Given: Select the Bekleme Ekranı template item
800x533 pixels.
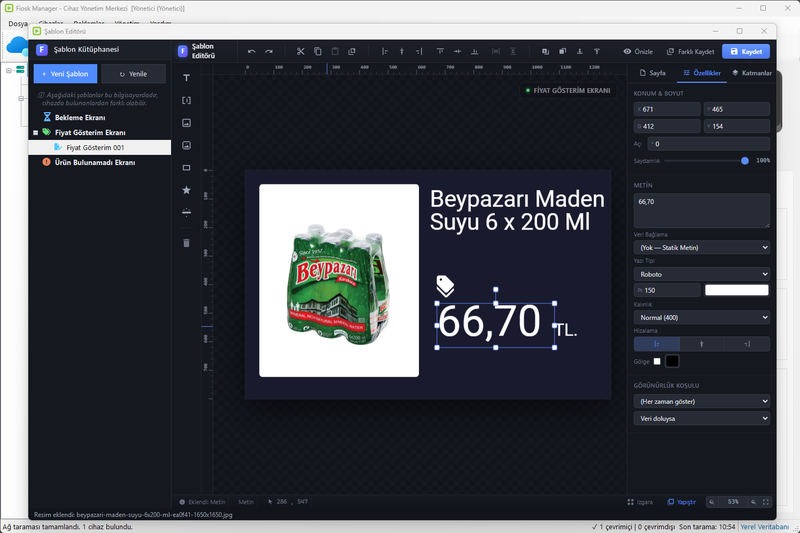Looking at the screenshot, I should [x=80, y=117].
